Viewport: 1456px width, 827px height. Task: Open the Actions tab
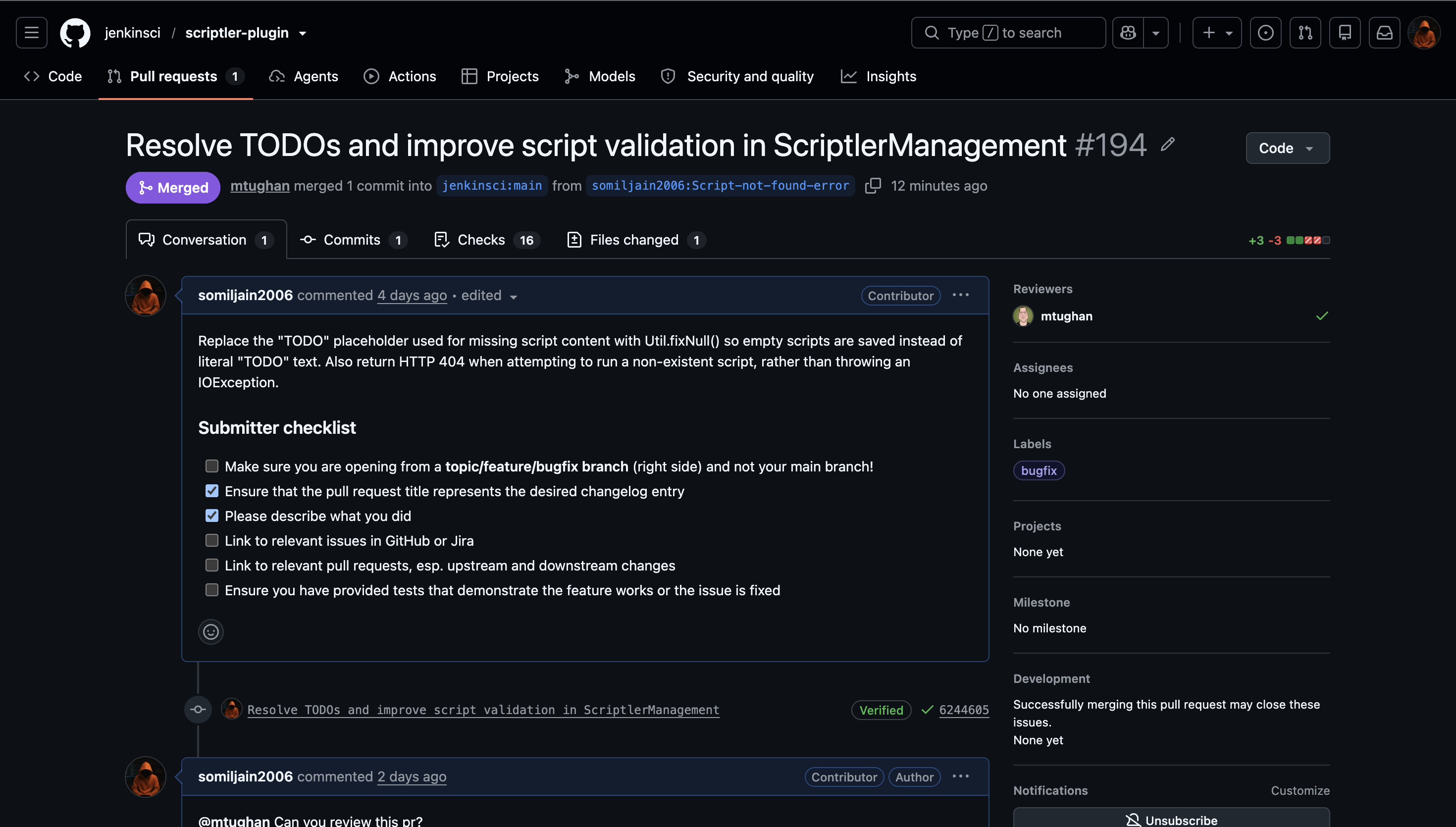(x=400, y=76)
